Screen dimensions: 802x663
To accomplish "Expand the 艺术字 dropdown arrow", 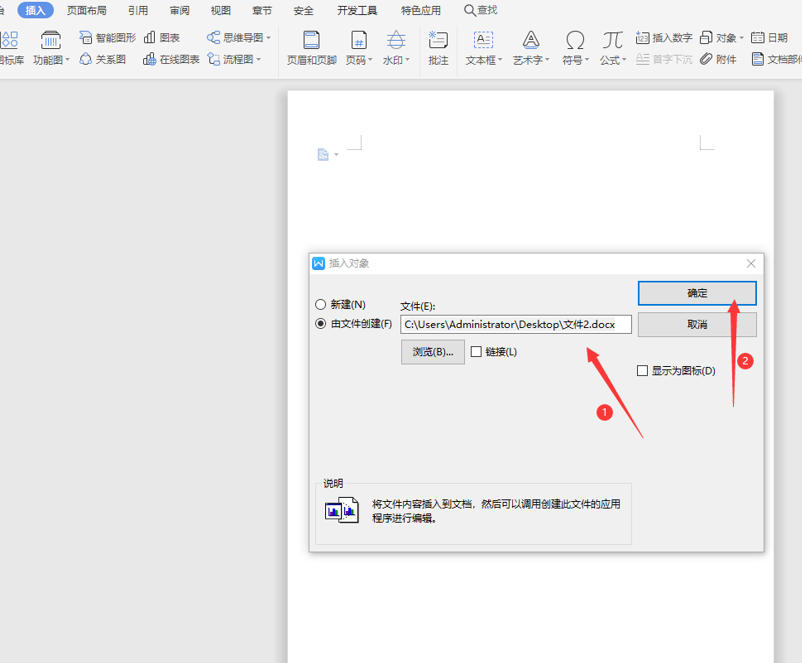I will point(547,60).
